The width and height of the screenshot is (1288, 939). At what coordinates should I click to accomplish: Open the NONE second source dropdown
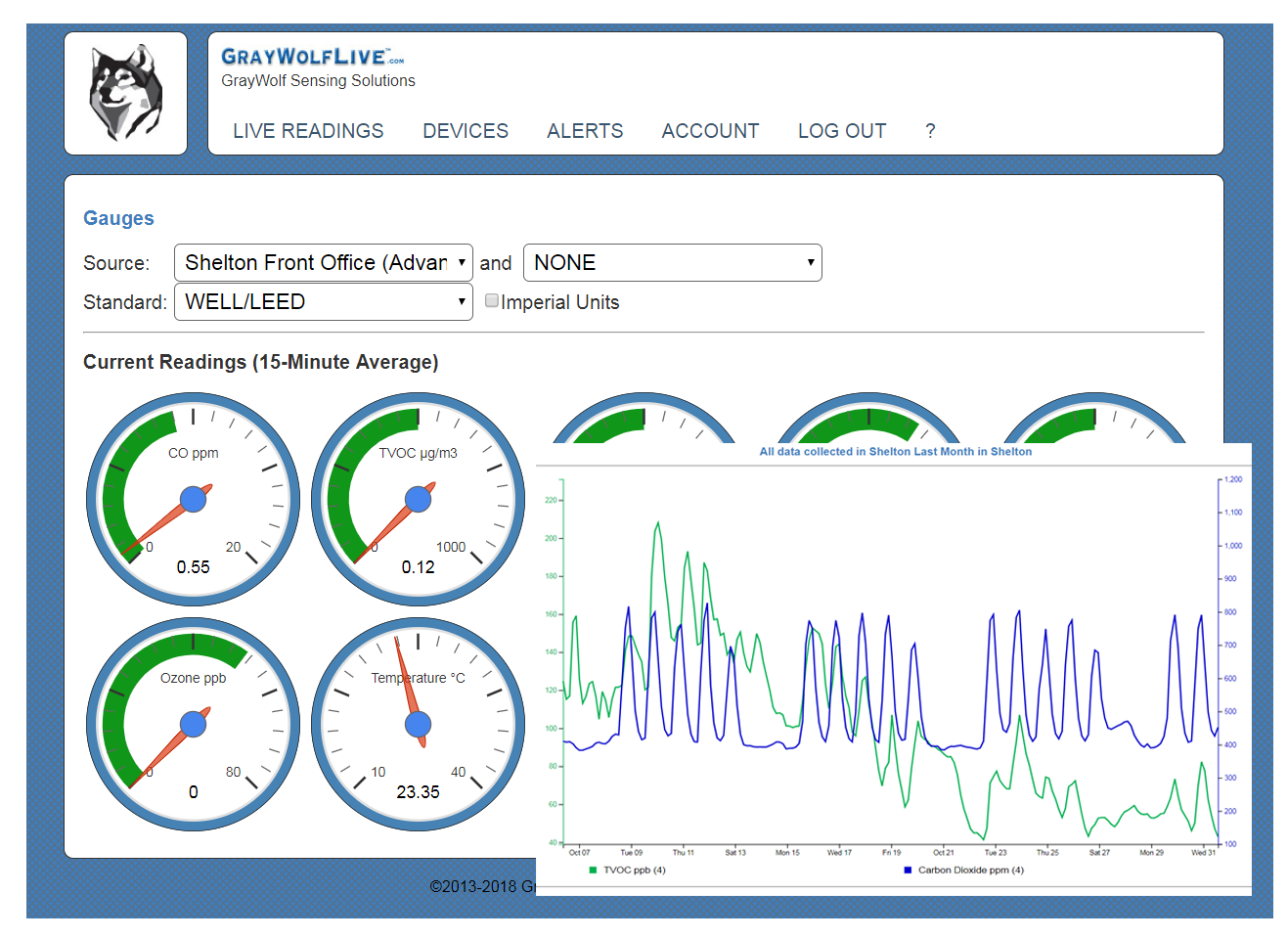(x=673, y=263)
